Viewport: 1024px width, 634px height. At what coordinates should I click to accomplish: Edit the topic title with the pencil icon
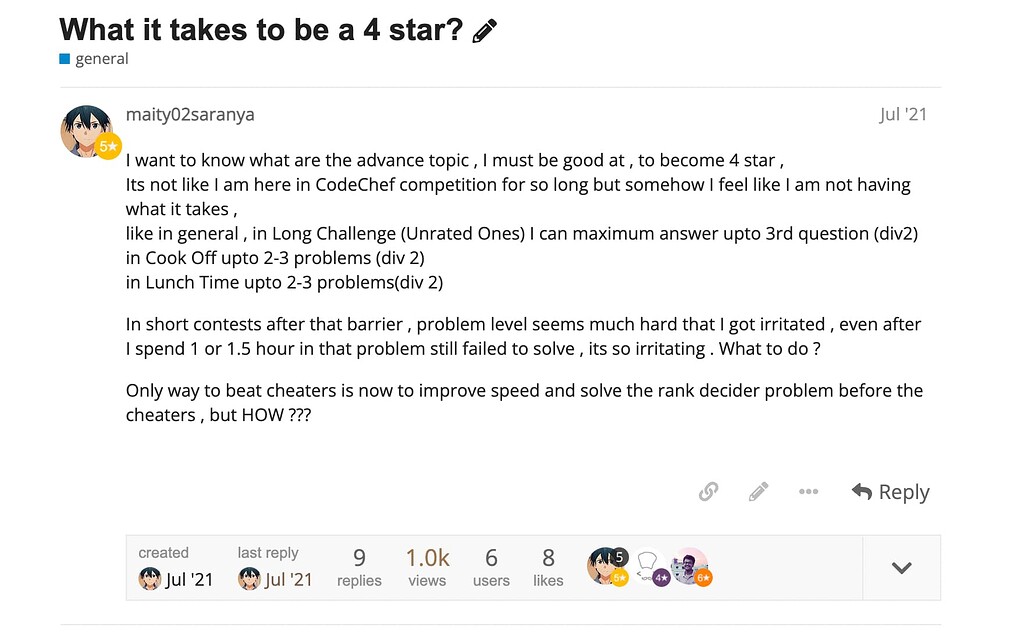pos(484,29)
